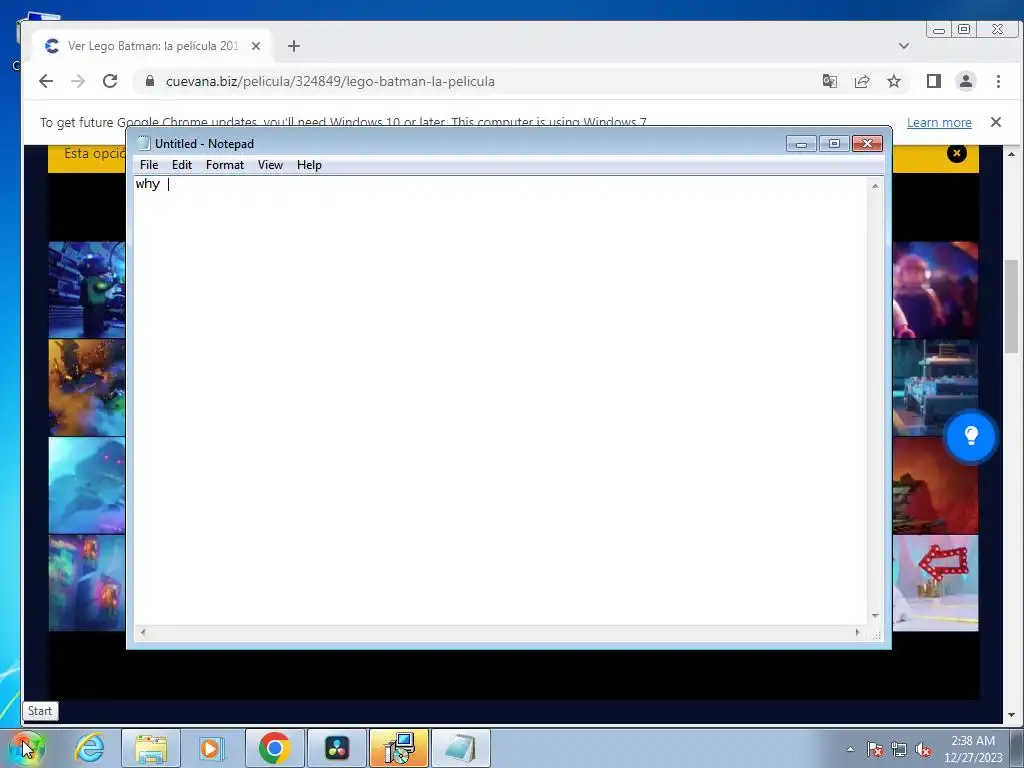
Task: Translate this page icon
Action: 829,81
